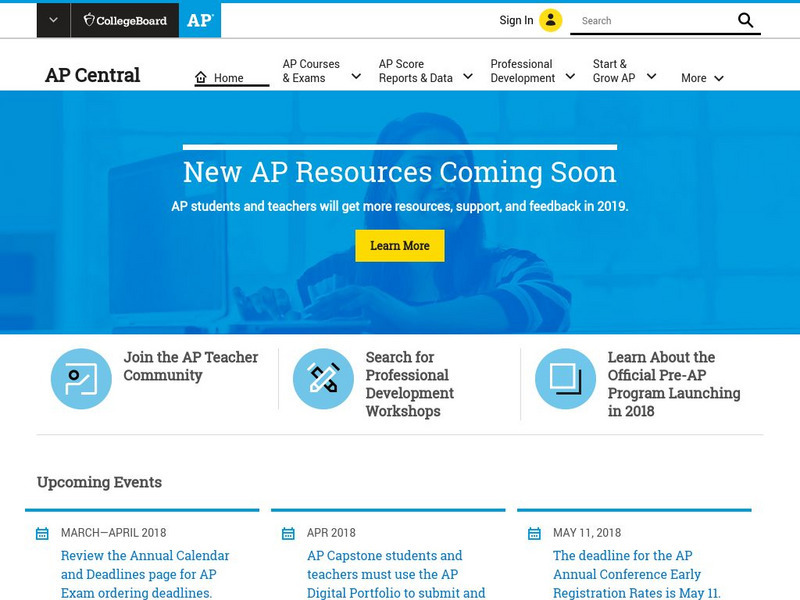Open the More menu label
The width and height of the screenshot is (800, 600).
[x=694, y=78]
